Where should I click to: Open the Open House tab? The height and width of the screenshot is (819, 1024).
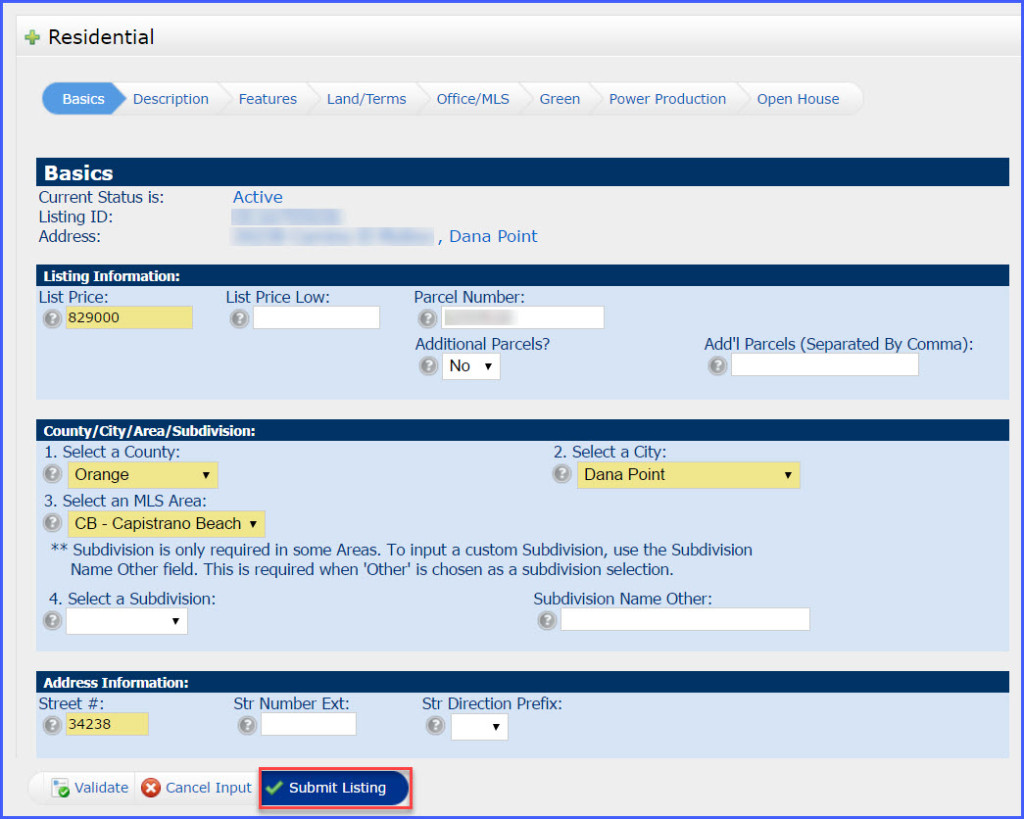[x=798, y=98]
